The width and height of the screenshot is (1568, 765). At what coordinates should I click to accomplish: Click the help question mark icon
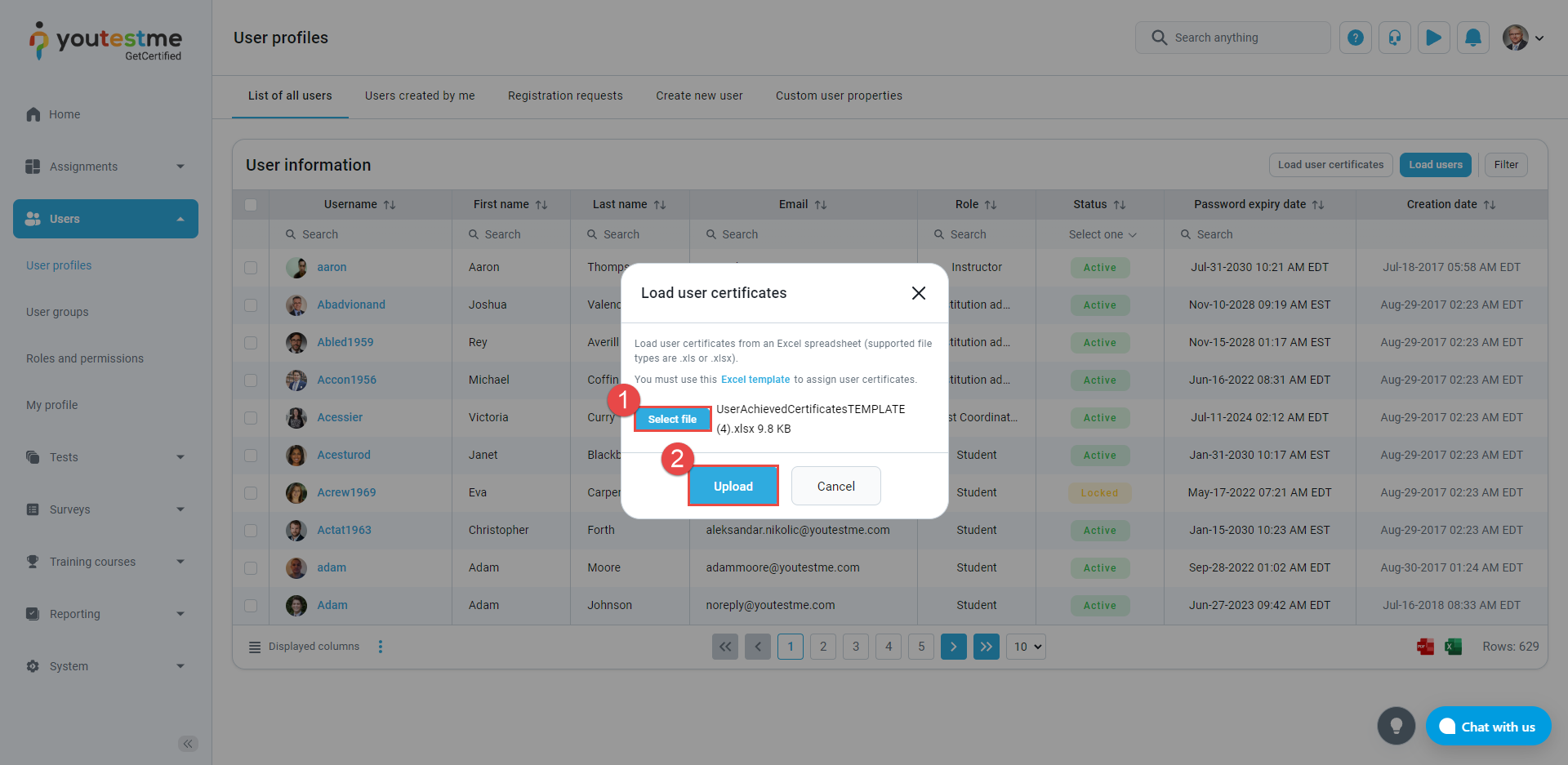coord(1355,38)
